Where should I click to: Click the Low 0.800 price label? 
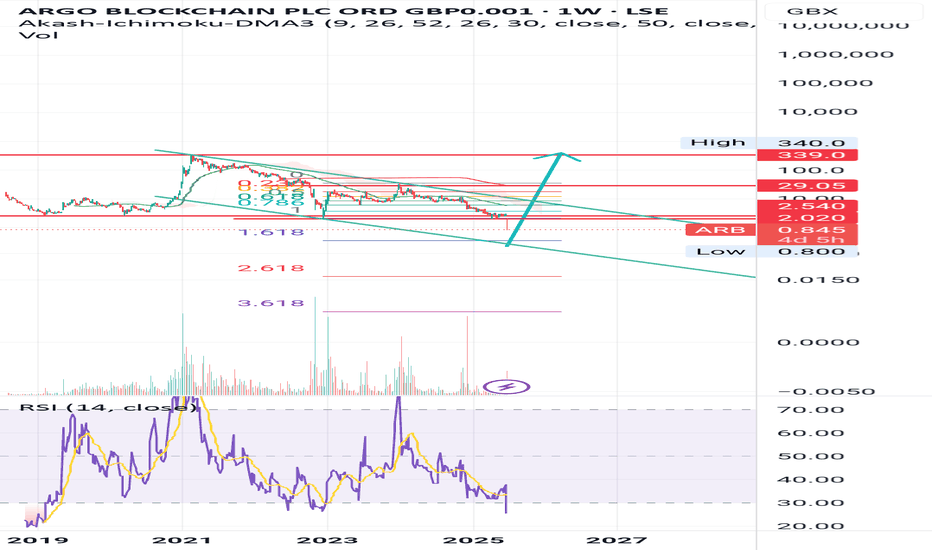(x=771, y=252)
